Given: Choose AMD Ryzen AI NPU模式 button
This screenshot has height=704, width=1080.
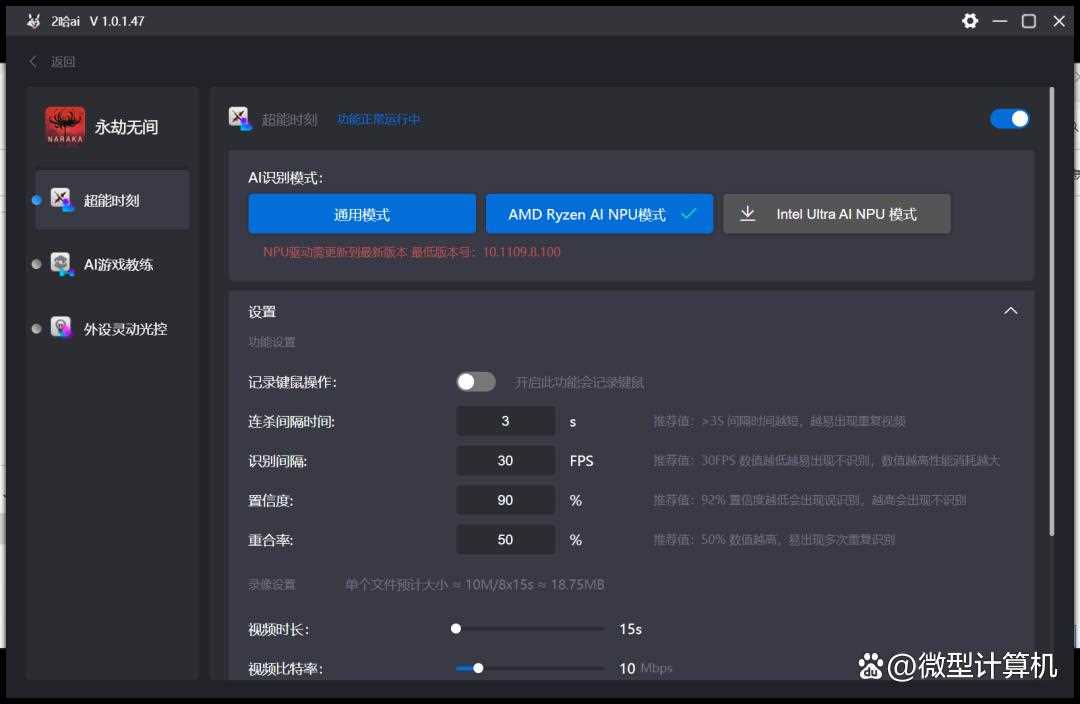Looking at the screenshot, I should coord(599,214).
